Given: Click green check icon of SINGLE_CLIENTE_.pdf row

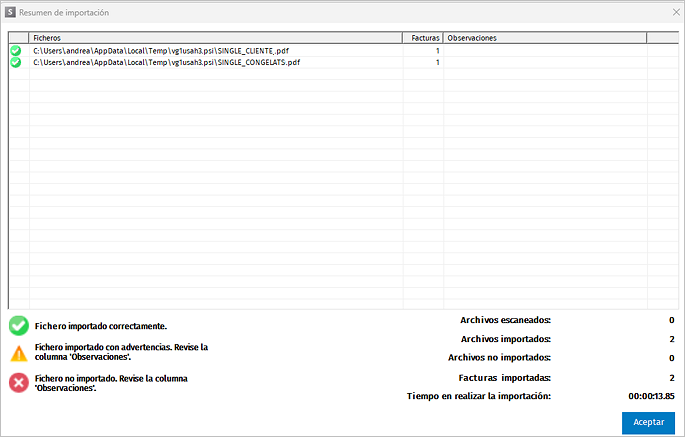Looking at the screenshot, I should click(x=16, y=51).
